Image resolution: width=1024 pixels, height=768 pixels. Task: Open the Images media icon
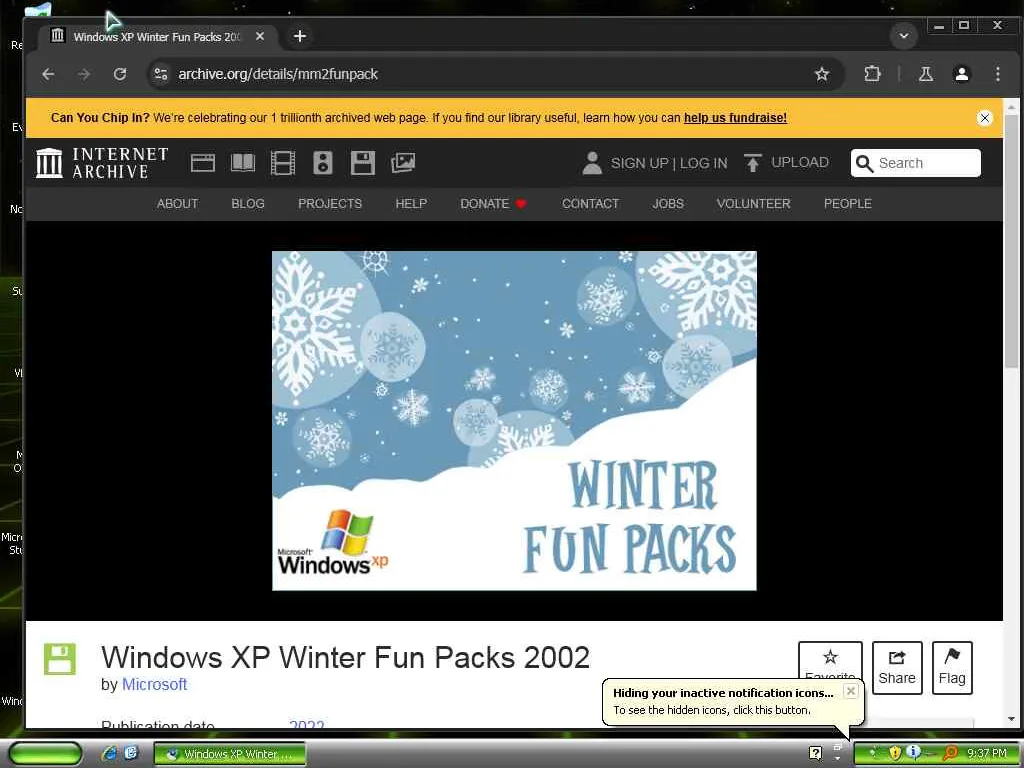[x=403, y=163]
